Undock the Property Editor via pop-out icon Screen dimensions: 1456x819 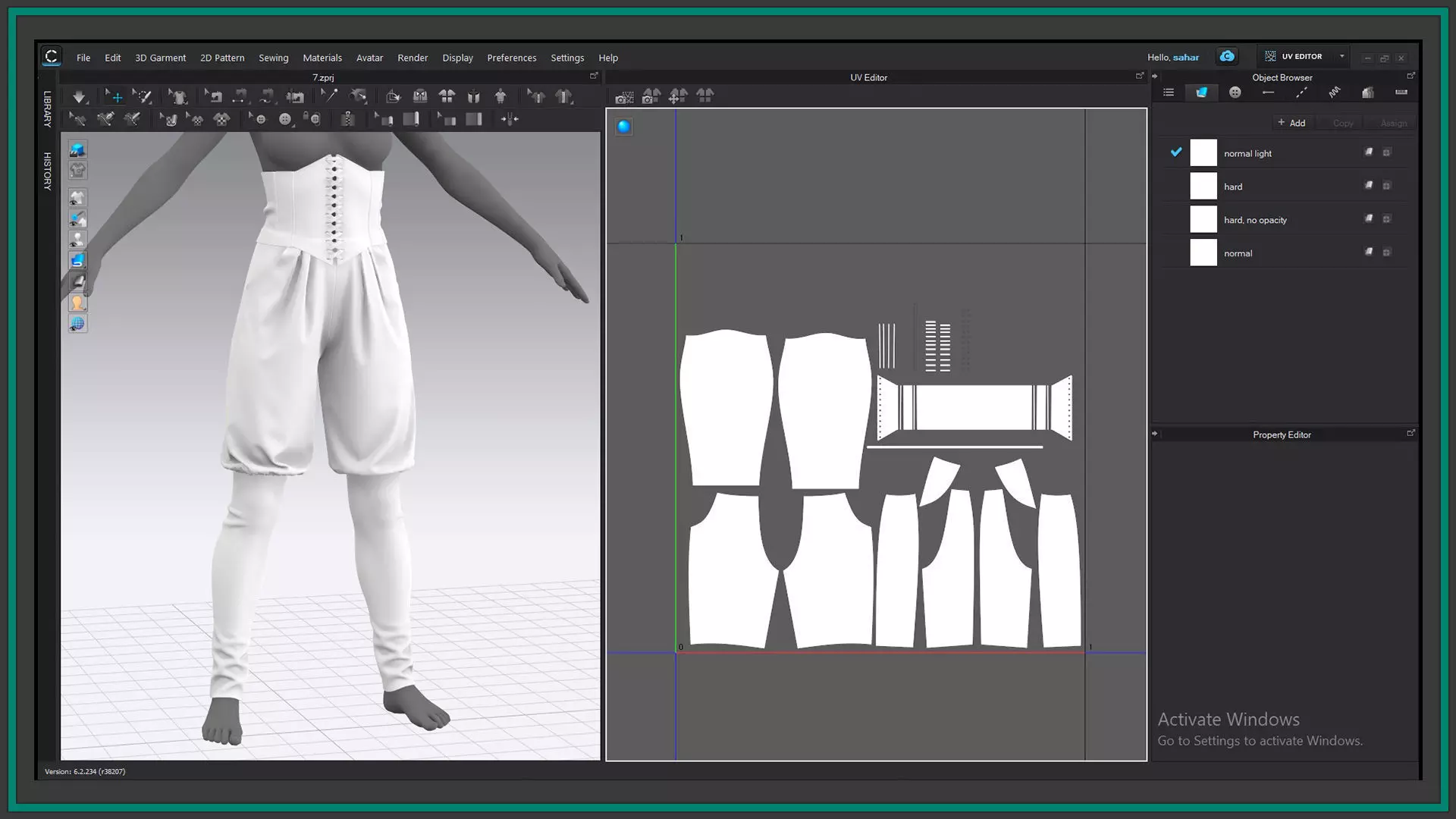click(x=1410, y=433)
